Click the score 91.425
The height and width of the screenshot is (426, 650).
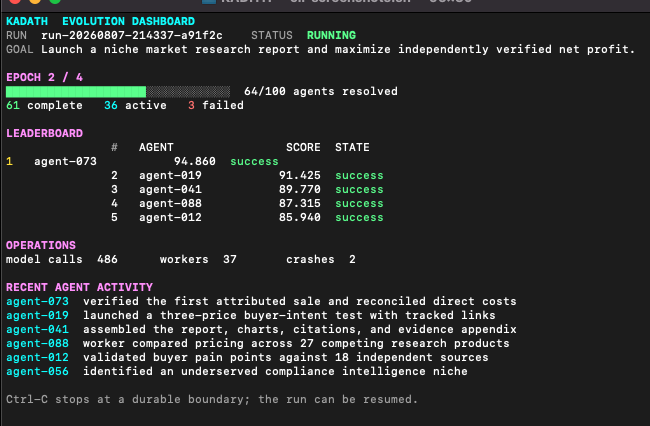coord(300,176)
